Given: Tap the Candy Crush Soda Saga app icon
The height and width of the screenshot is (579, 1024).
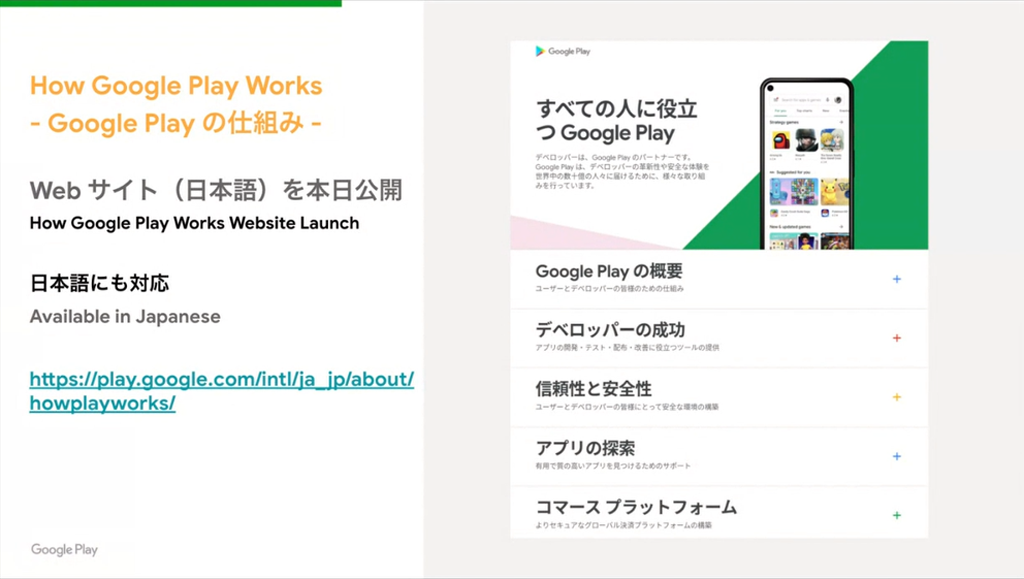Looking at the screenshot, I should pos(774,211).
